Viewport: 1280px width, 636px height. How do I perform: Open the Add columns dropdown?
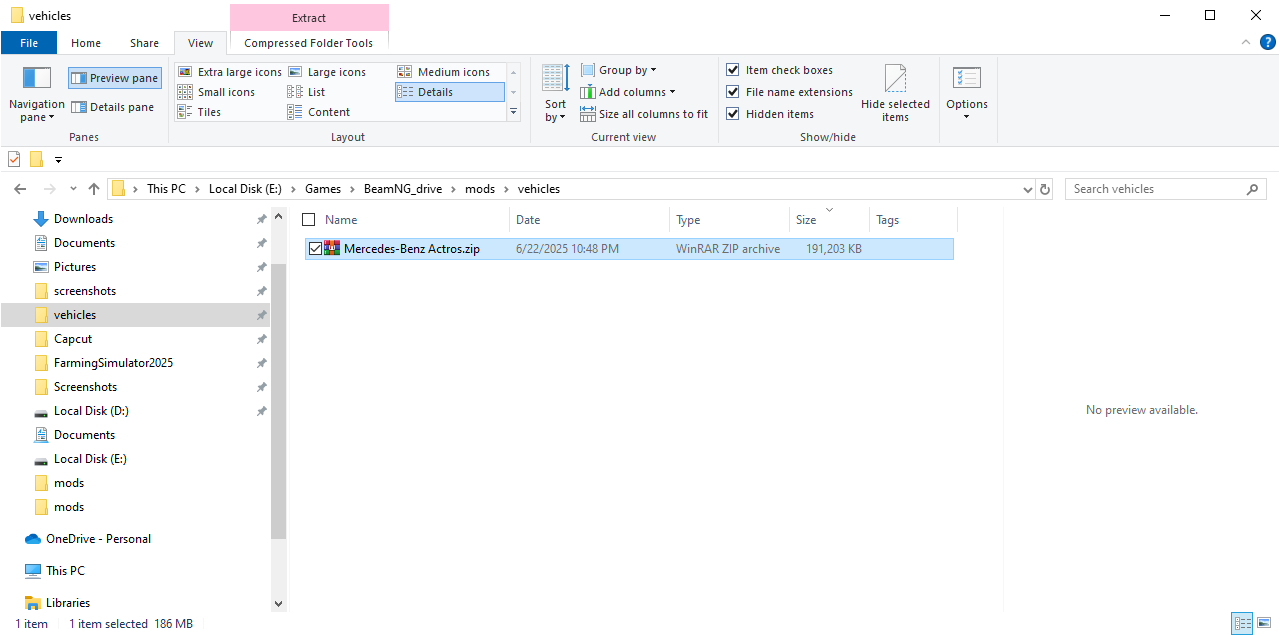(628, 92)
